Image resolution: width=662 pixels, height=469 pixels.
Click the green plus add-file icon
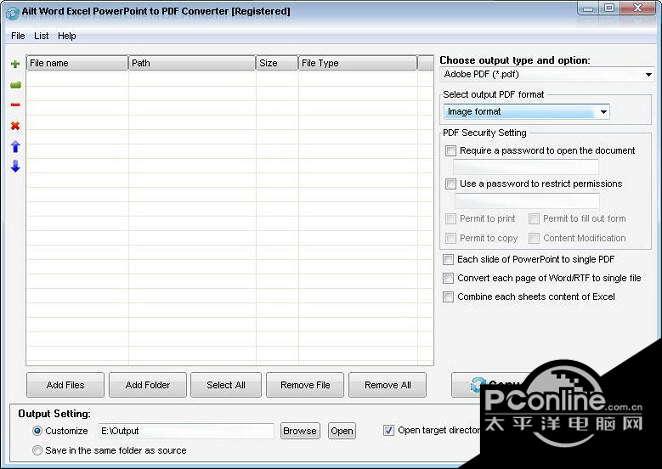pyautogui.click(x=15, y=64)
